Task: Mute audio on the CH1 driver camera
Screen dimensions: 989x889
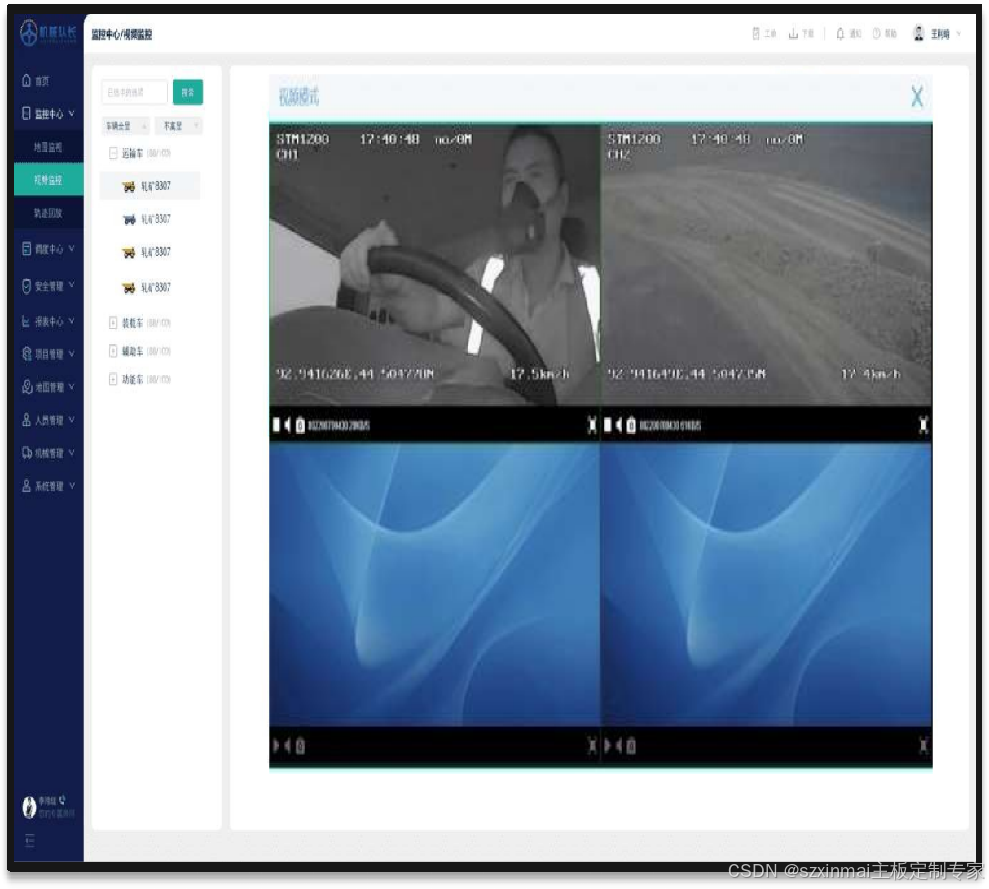Action: 288,426
